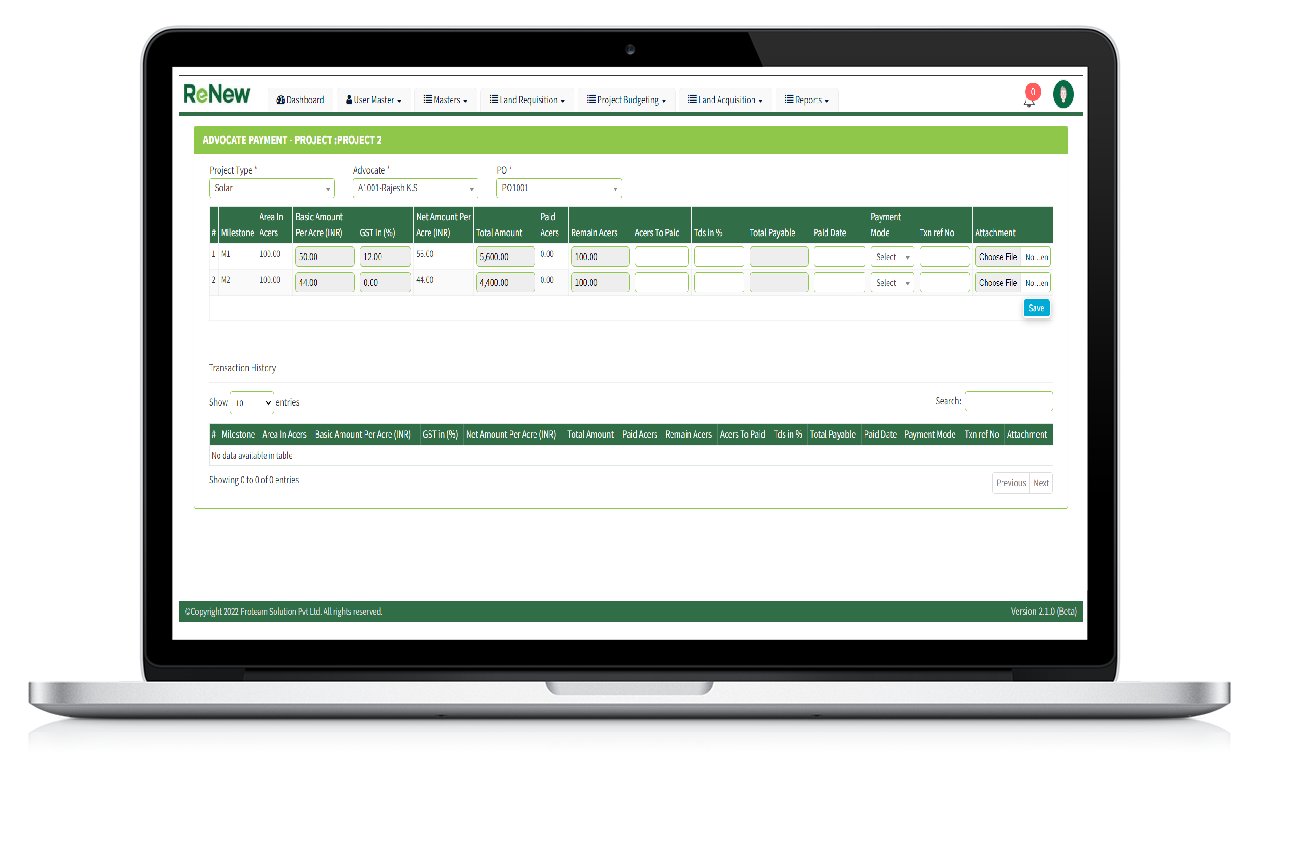Select Payment Mode for milestone M1

click(x=892, y=257)
